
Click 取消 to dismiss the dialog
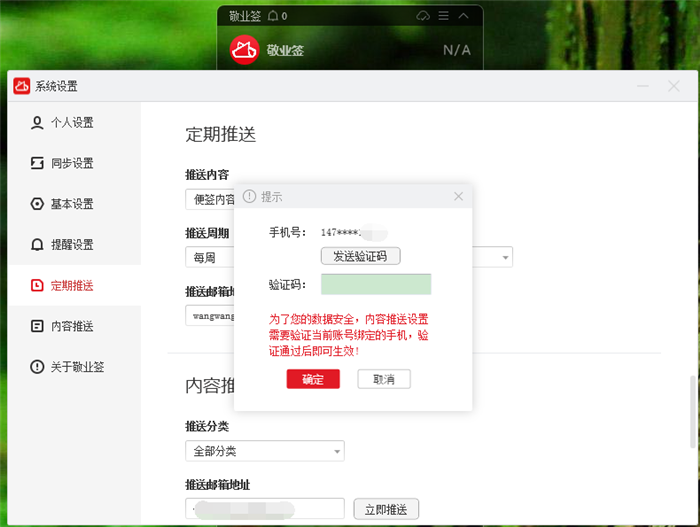384,379
